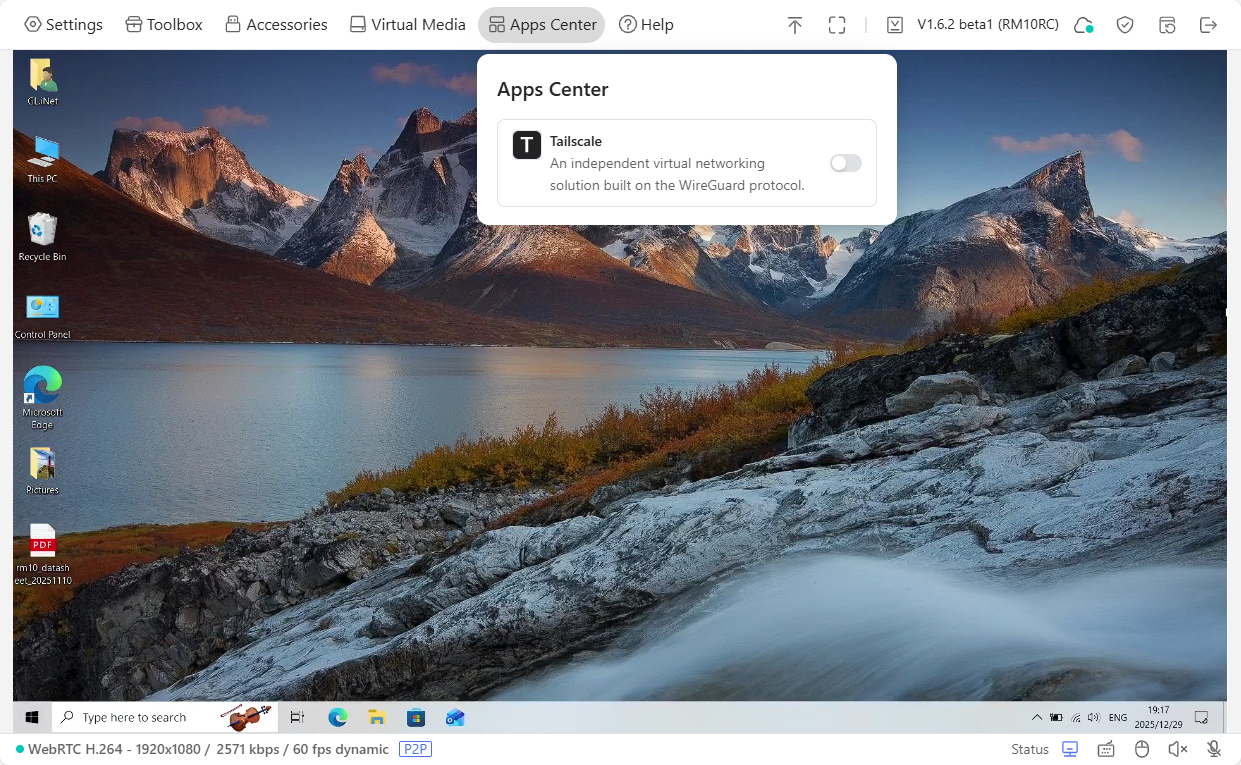The height and width of the screenshot is (765, 1241).
Task: Click the V1.6.2 beta1 firmware version
Action: pyautogui.click(x=987, y=25)
